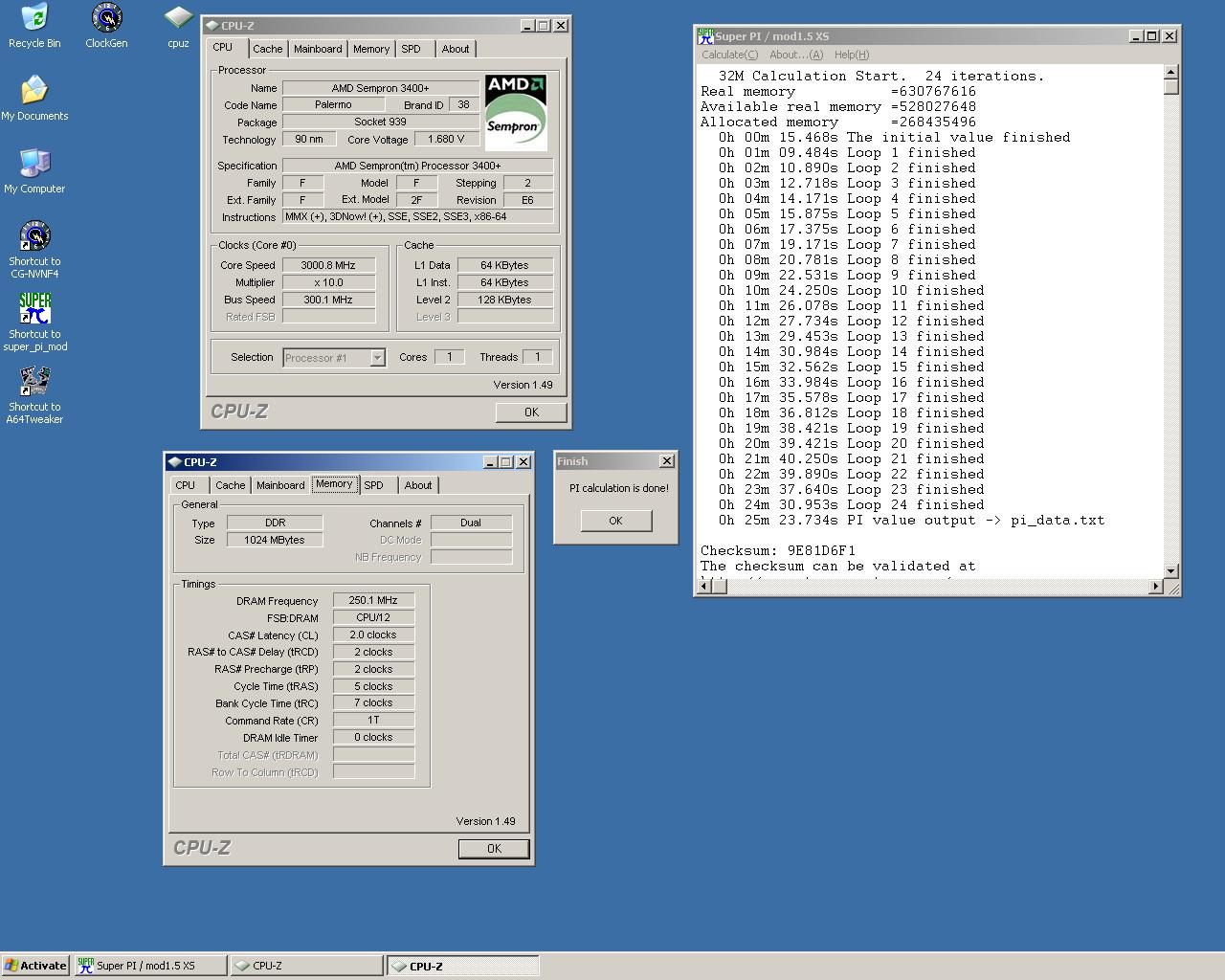
Task: Click OK in top CPU-Z window
Action: (531, 412)
